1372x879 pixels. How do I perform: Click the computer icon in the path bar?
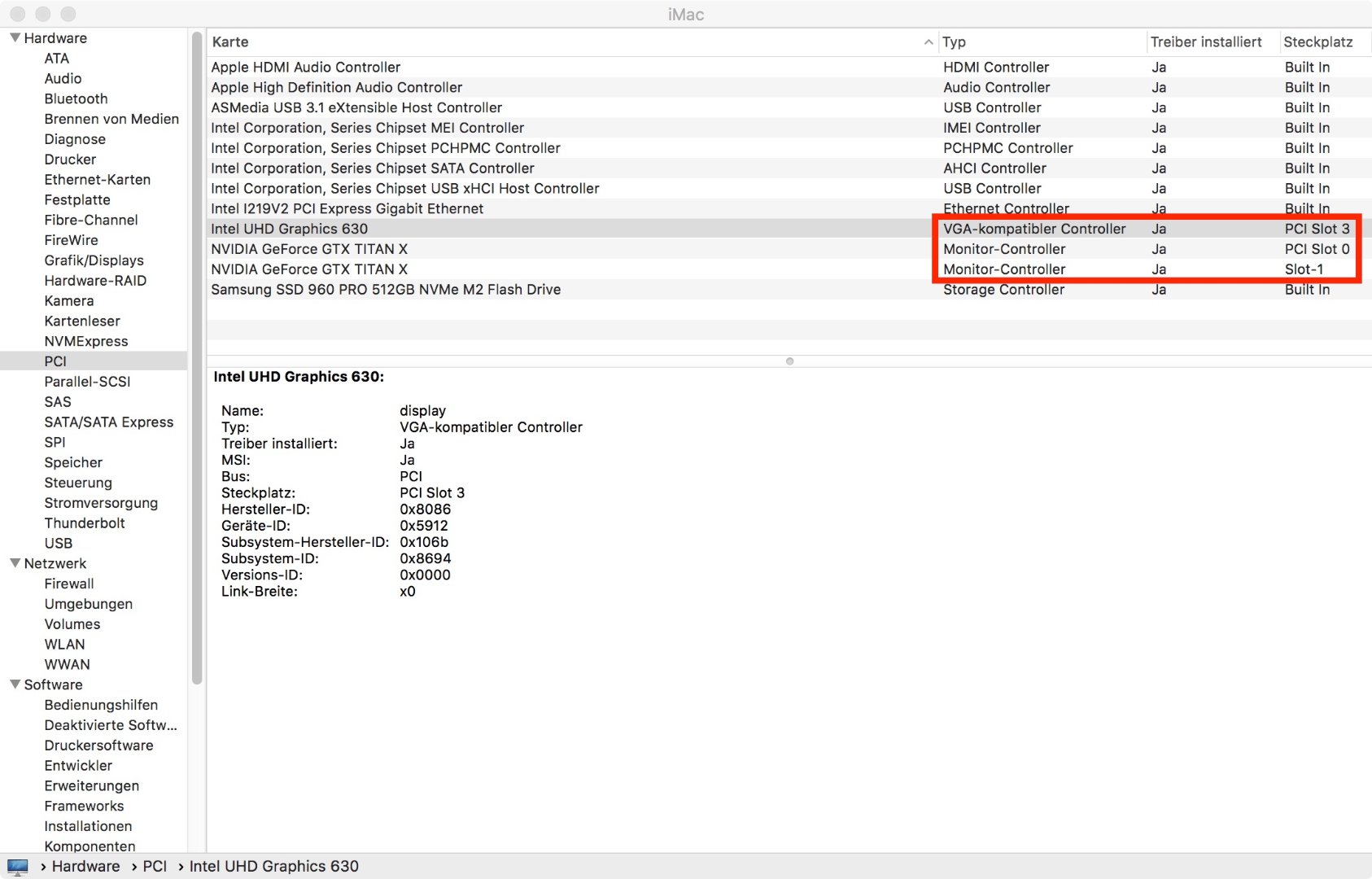(17, 866)
